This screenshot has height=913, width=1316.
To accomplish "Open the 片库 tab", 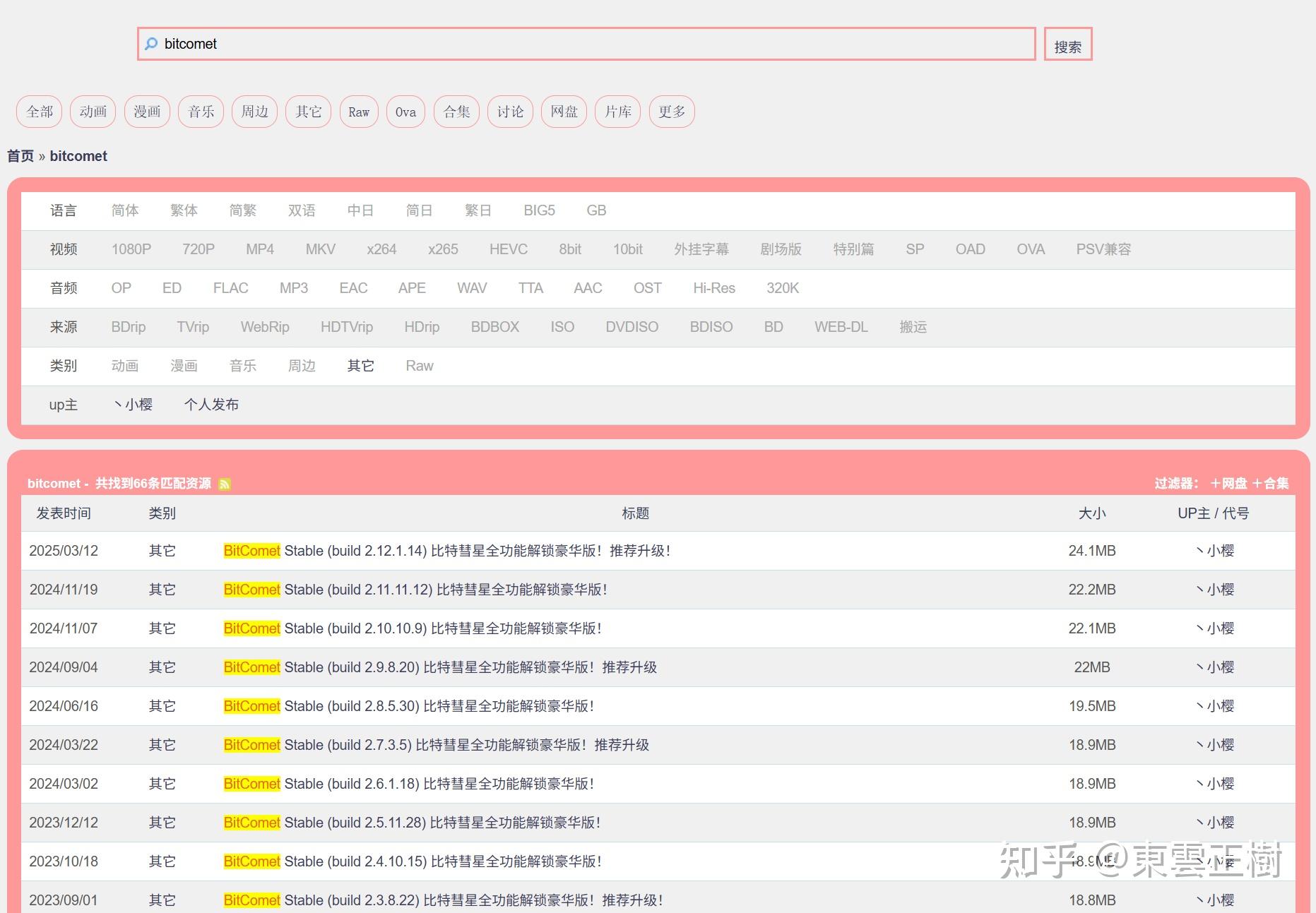I will point(618,112).
